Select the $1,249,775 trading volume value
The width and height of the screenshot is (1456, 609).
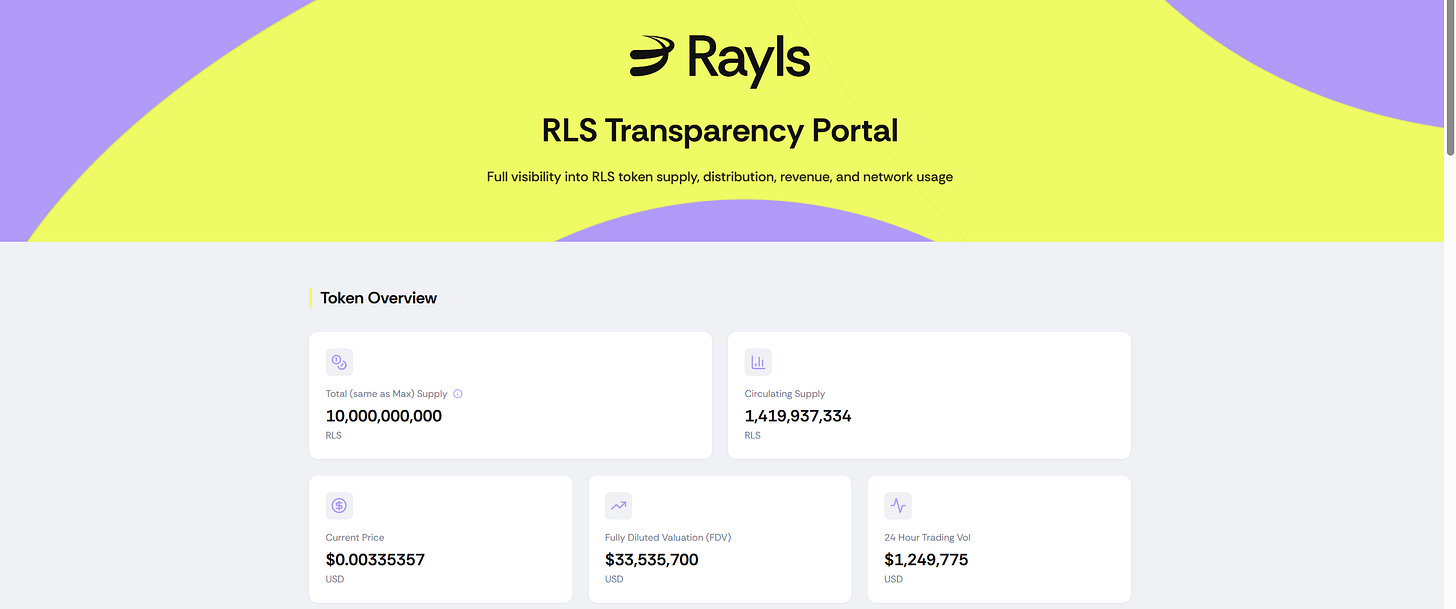[926, 560]
